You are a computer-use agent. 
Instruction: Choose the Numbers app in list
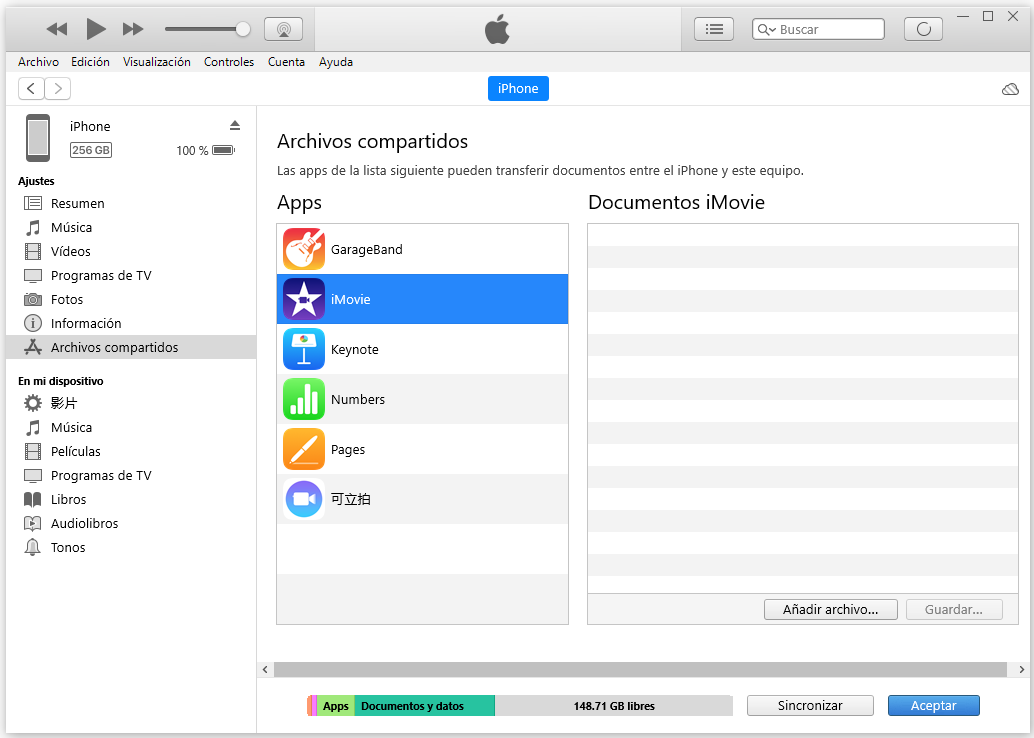357,399
